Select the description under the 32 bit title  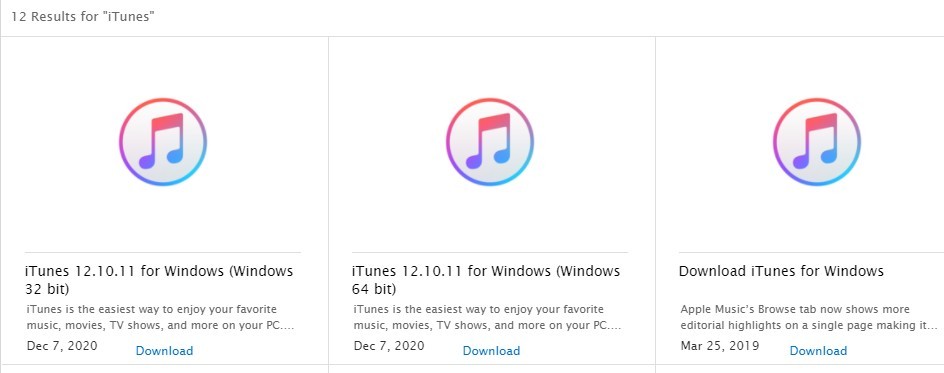(x=160, y=318)
